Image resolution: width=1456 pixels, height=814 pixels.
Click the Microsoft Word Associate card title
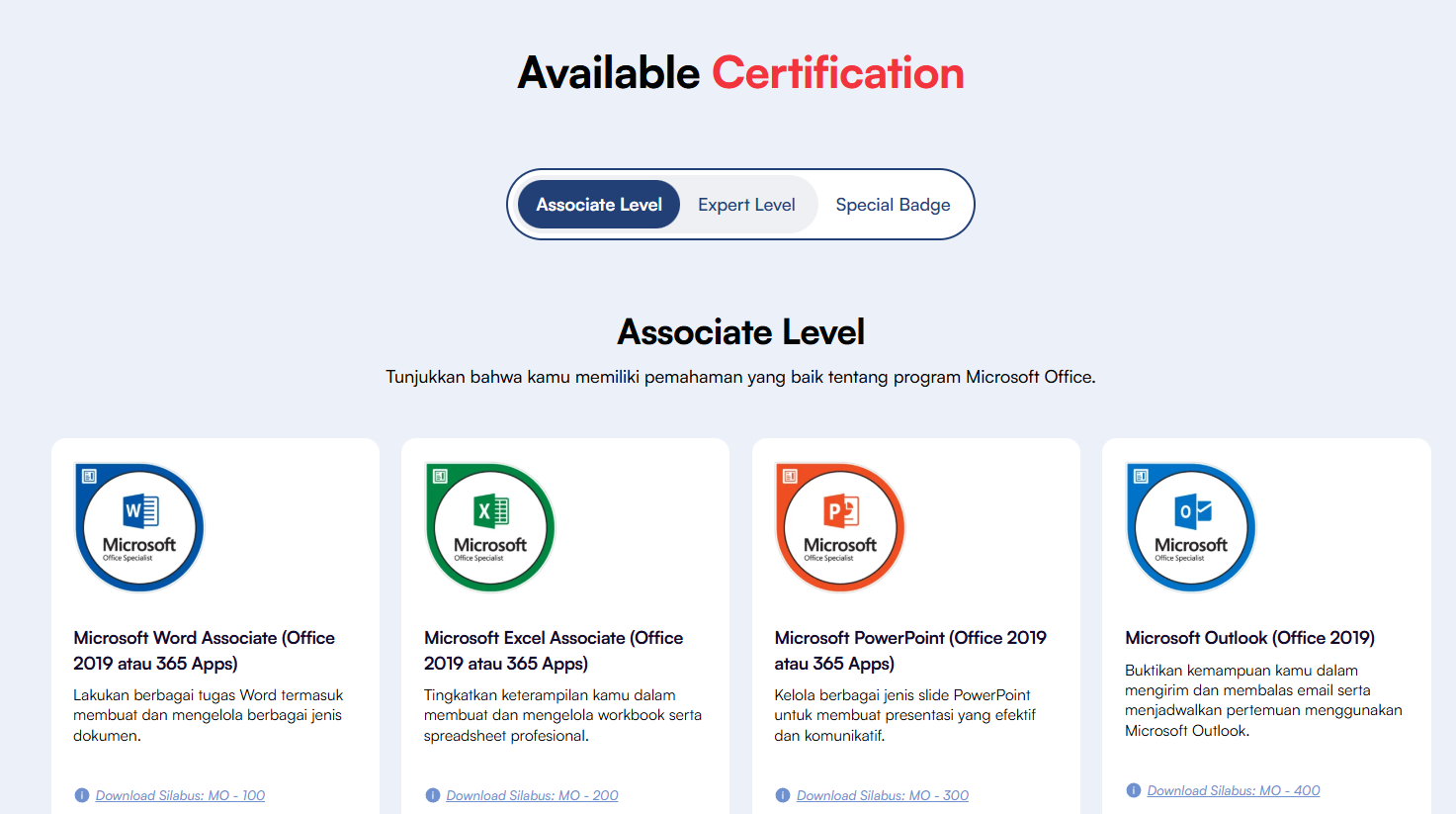point(204,648)
